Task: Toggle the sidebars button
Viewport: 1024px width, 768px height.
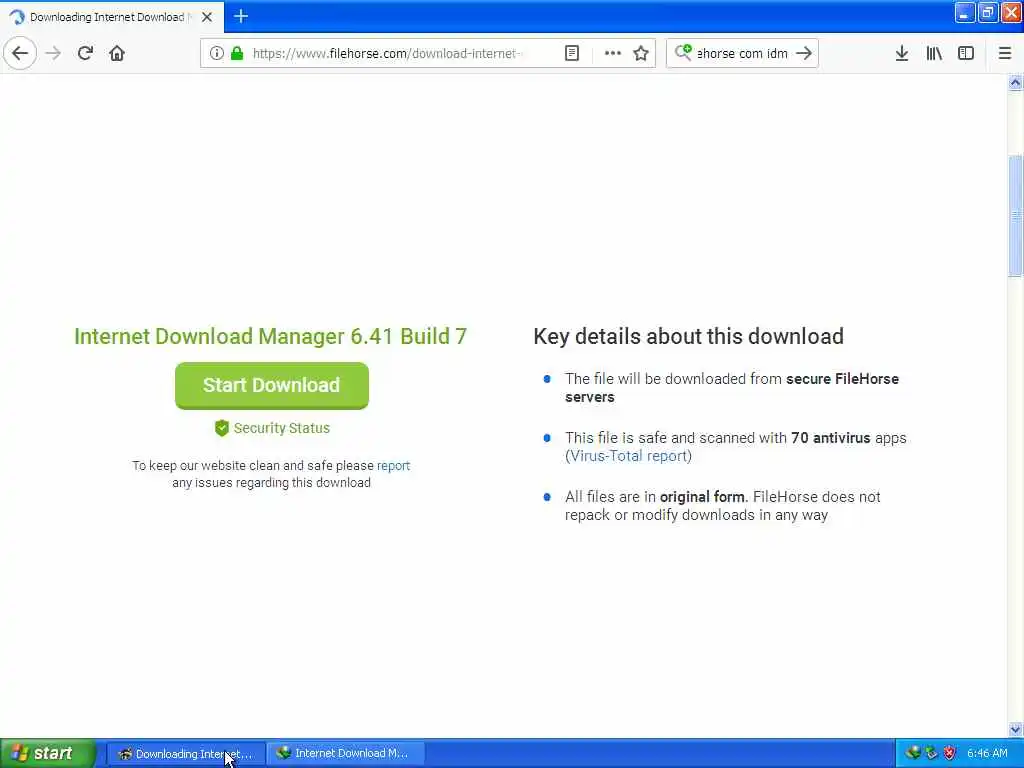Action: click(965, 53)
